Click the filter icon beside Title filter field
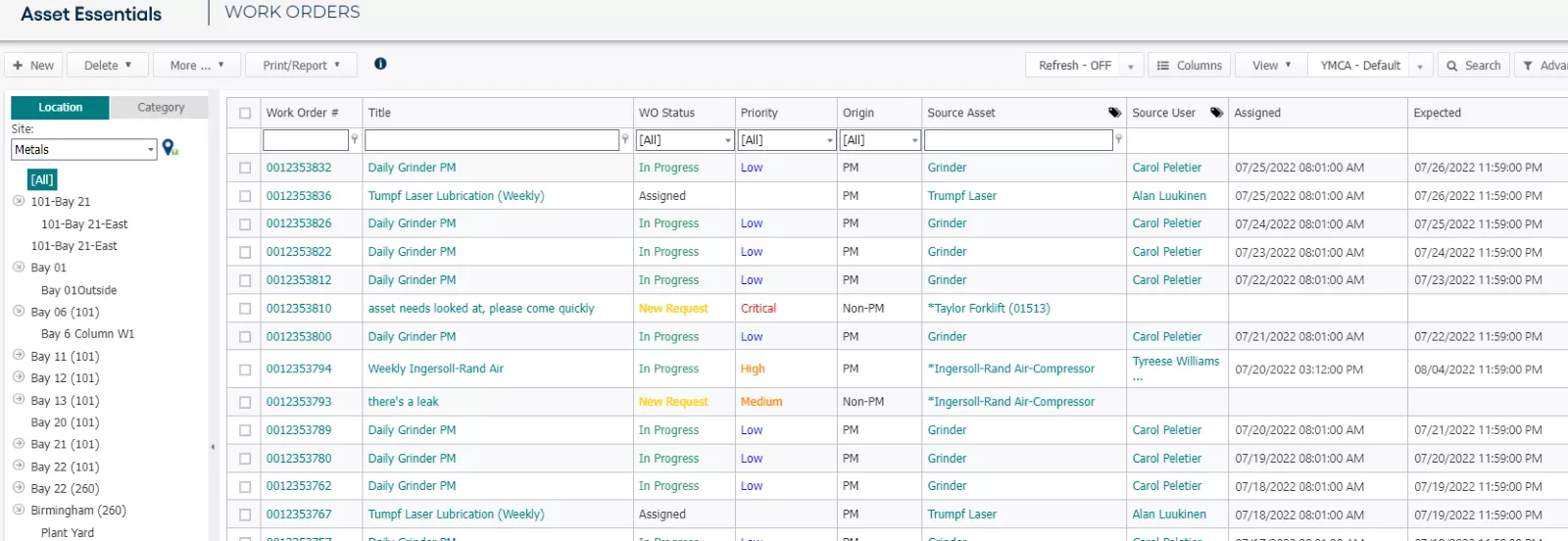 625,140
